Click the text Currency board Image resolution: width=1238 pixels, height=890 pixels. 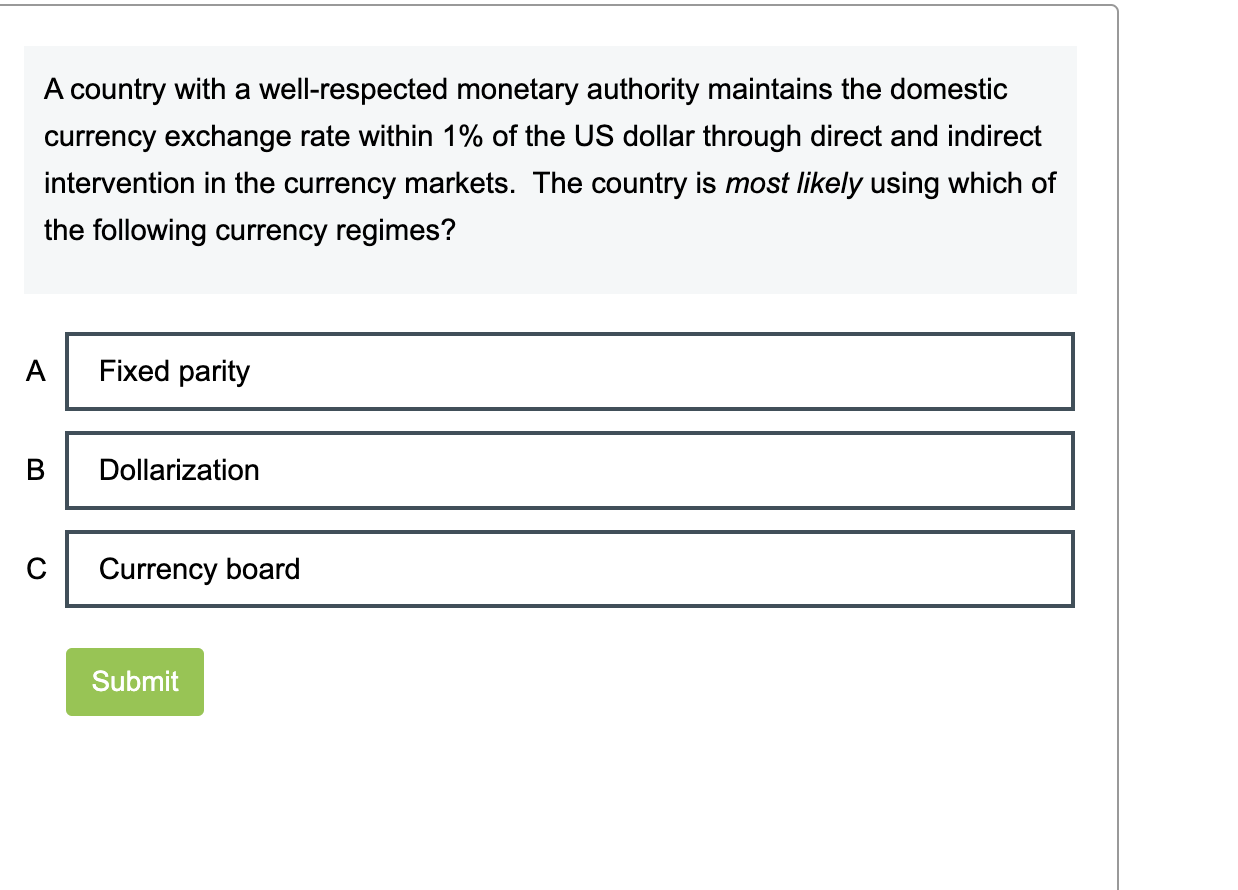coord(199,568)
